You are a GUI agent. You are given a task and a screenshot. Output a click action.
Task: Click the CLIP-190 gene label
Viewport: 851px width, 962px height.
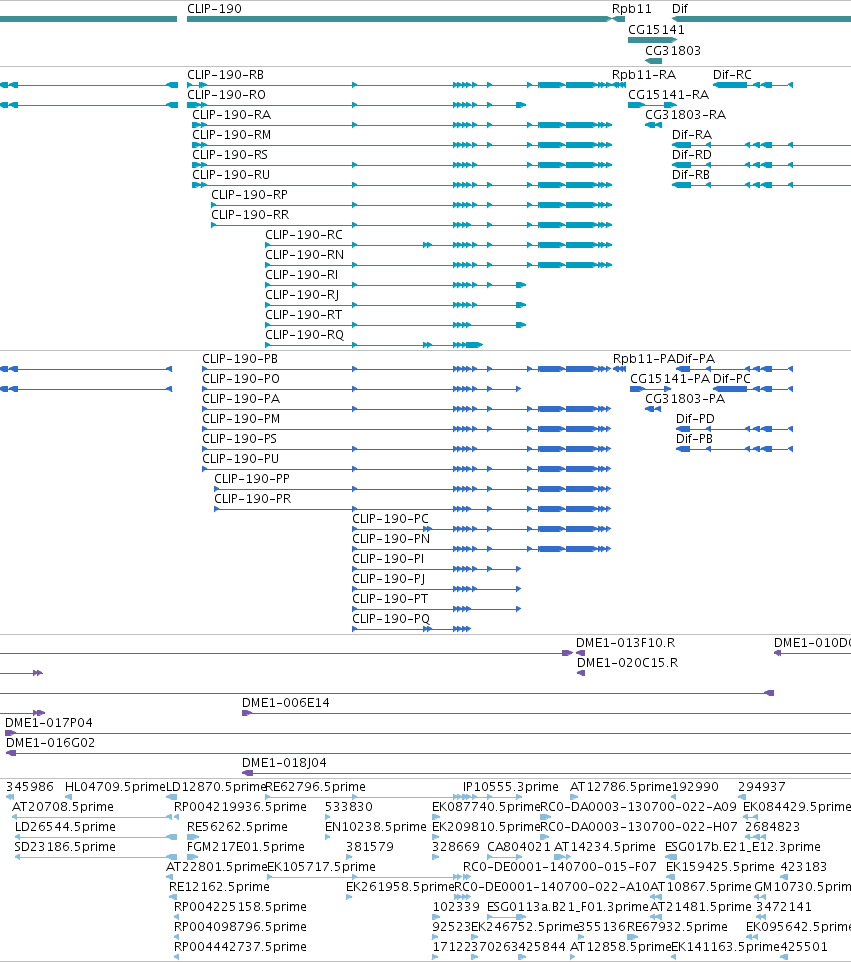pos(214,9)
